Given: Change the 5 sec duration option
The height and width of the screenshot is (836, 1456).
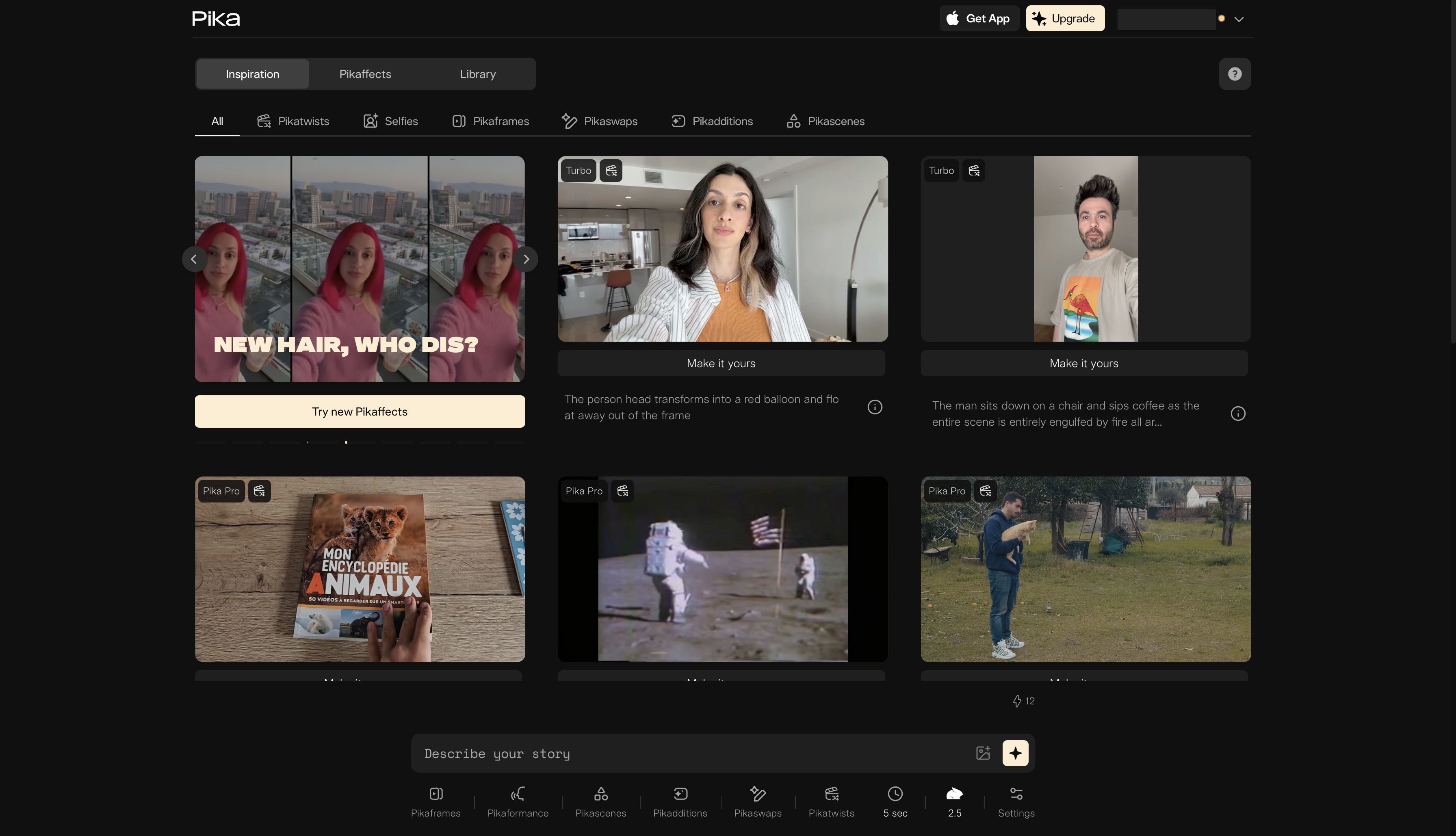Looking at the screenshot, I should pyautogui.click(x=895, y=801).
